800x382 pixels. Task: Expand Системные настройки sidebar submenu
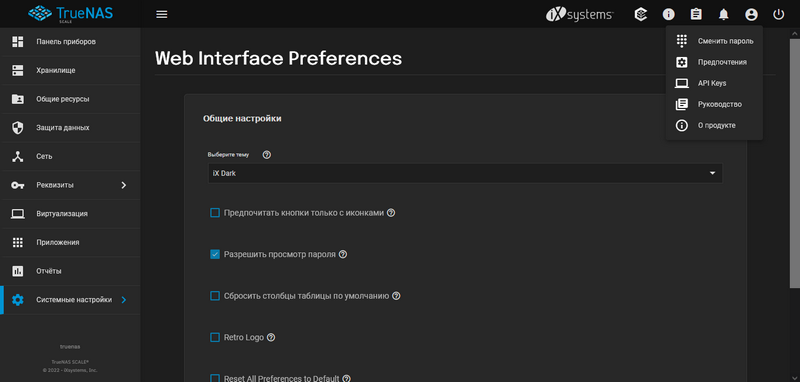pos(70,300)
